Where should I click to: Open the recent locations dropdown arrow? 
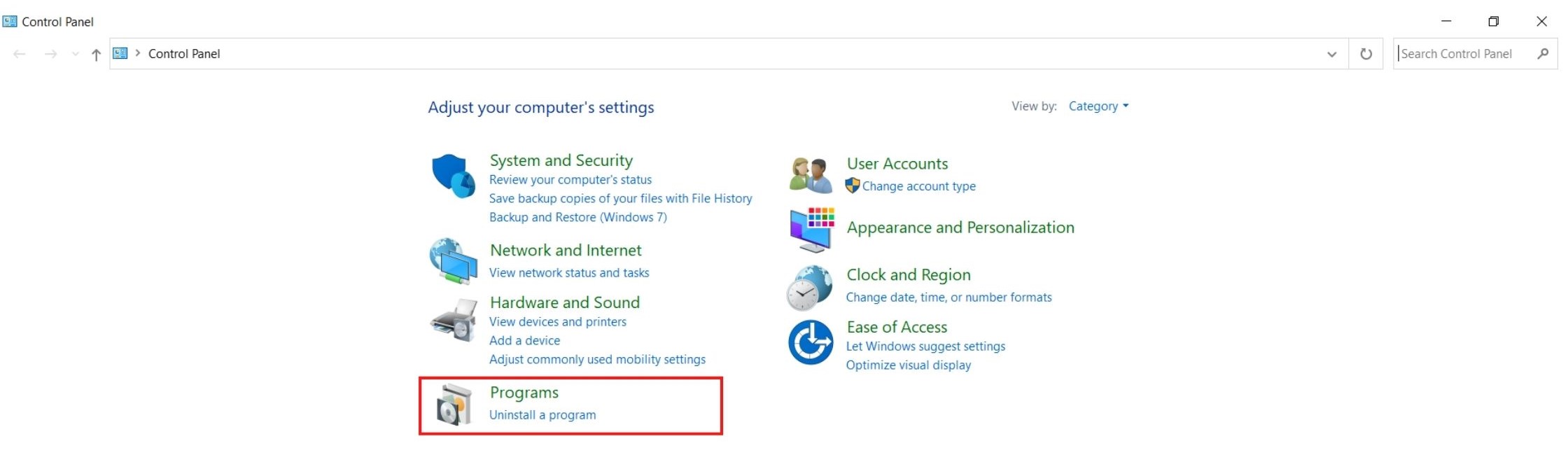click(75, 54)
